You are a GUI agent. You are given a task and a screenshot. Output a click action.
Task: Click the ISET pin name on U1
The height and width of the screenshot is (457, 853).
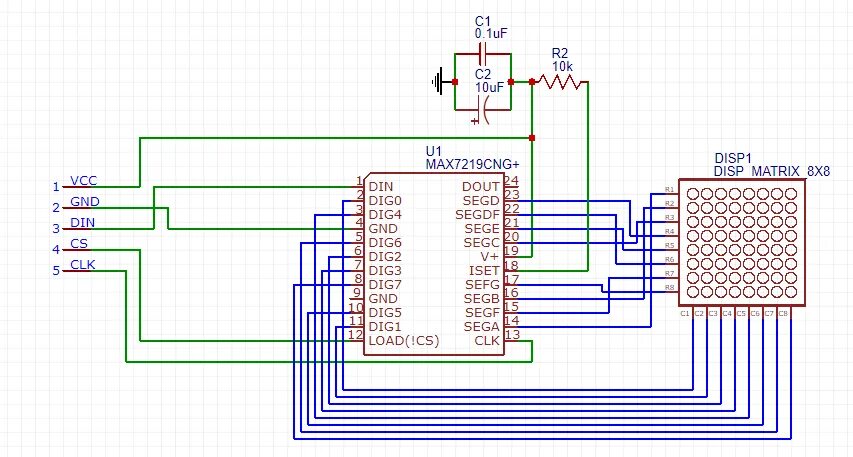click(x=484, y=270)
